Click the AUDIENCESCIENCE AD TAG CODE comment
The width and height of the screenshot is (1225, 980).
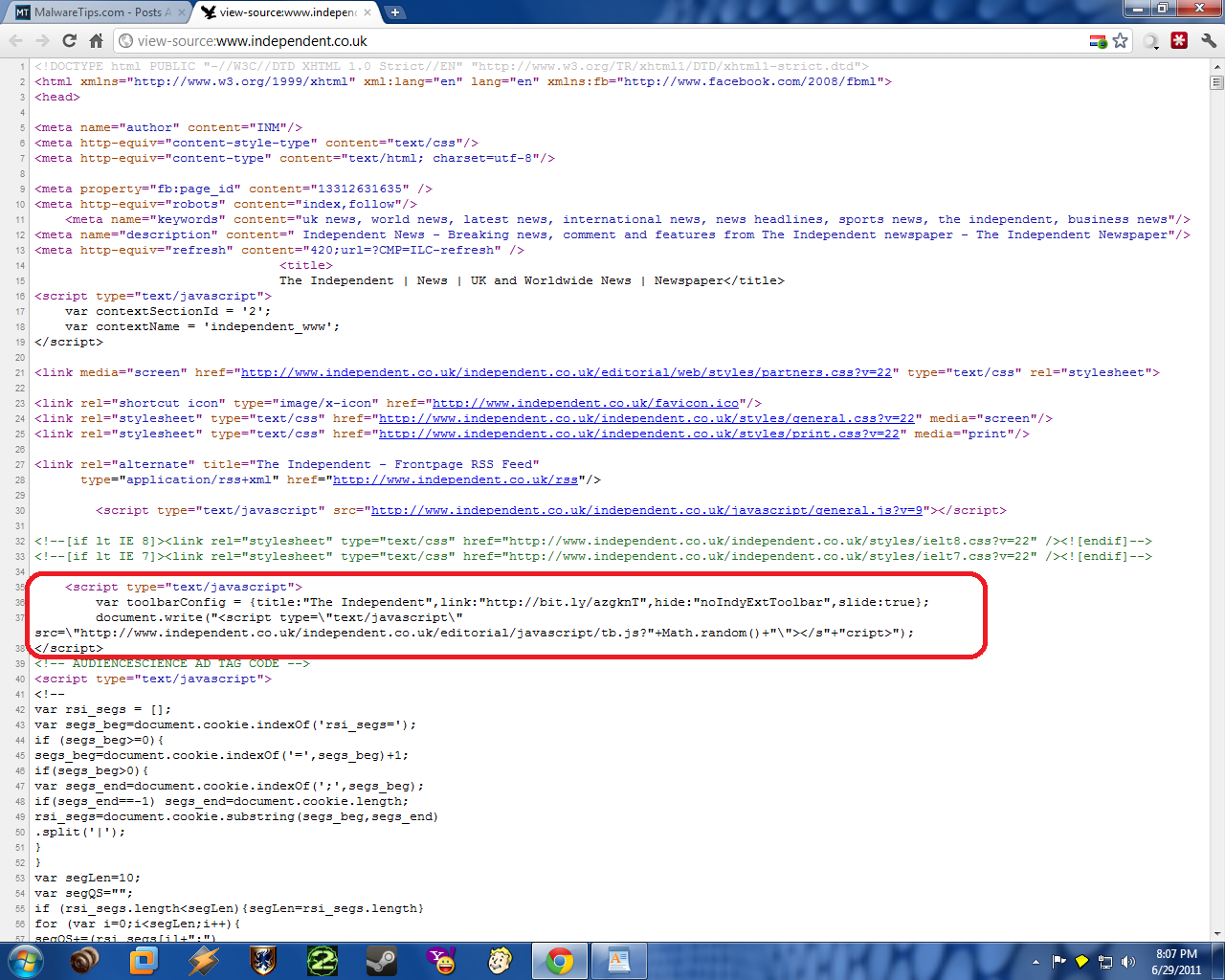click(x=172, y=663)
